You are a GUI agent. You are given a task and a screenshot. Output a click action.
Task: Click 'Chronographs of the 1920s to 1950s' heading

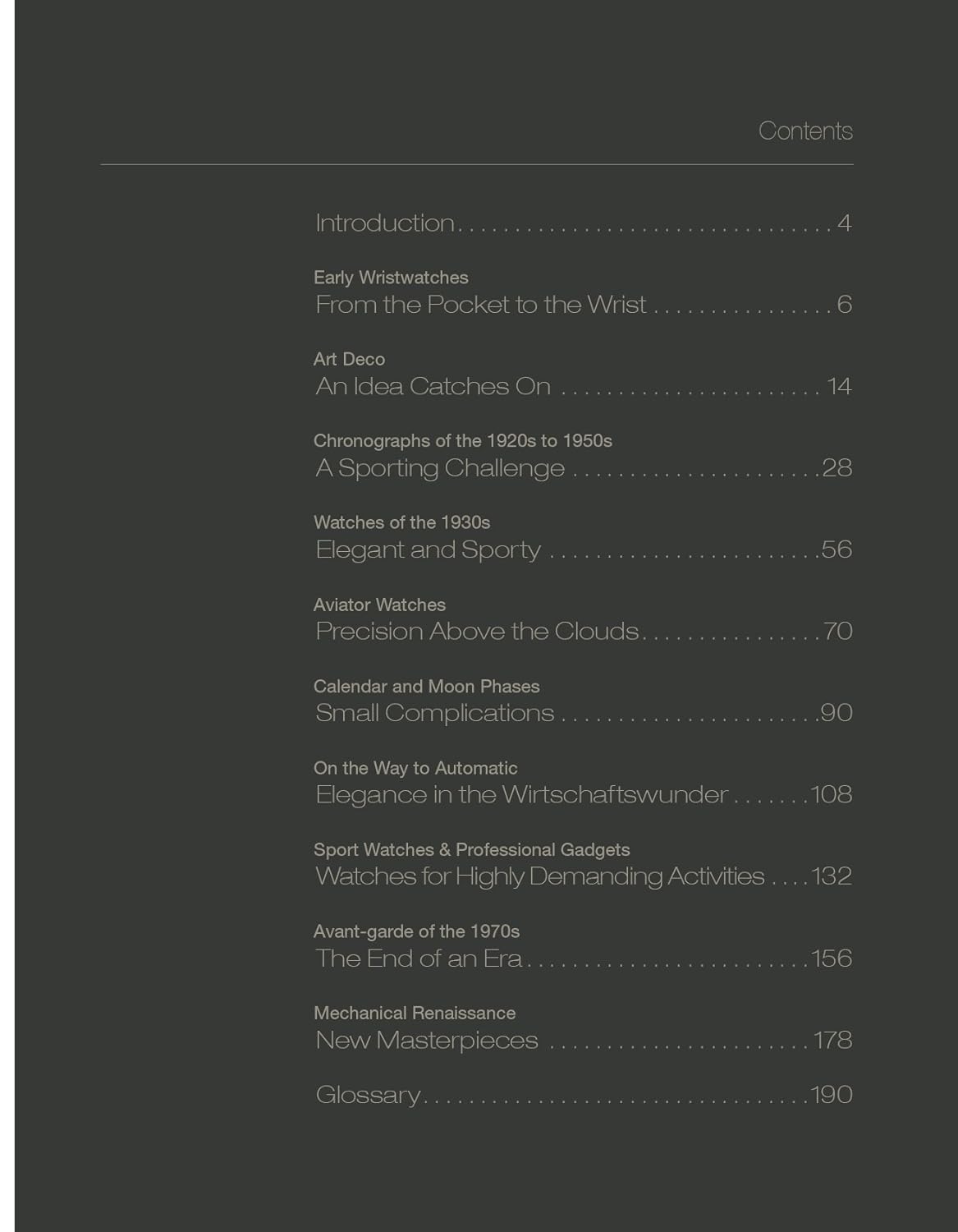[x=462, y=441]
